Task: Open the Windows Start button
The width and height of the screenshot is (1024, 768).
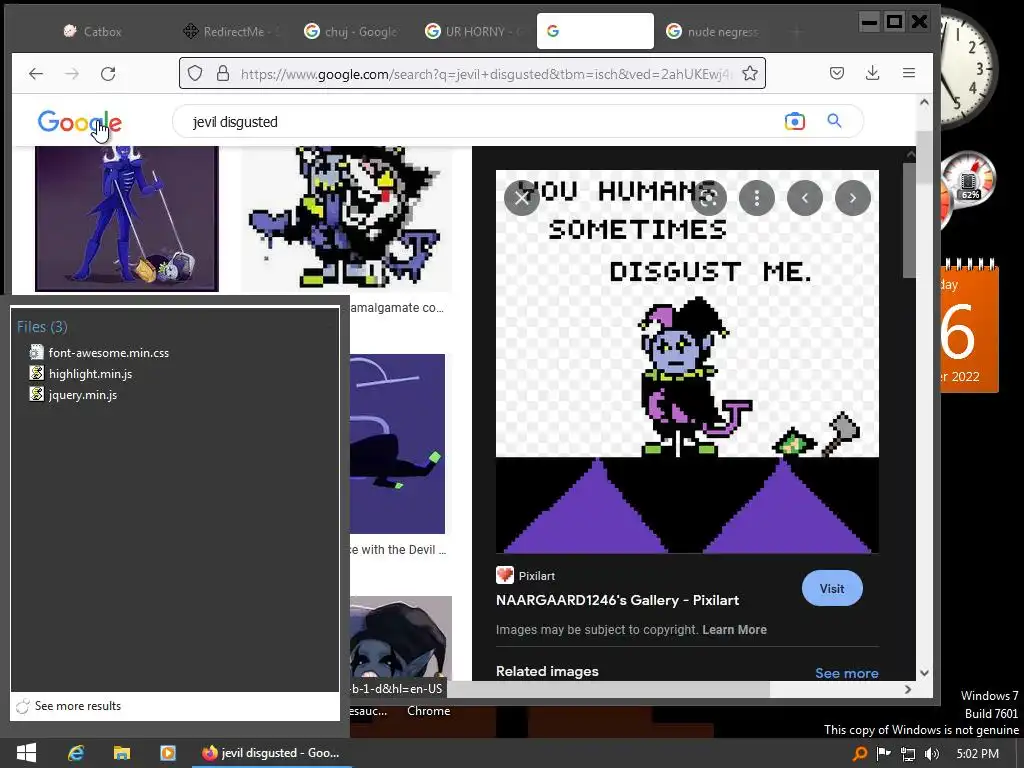Action: point(26,753)
